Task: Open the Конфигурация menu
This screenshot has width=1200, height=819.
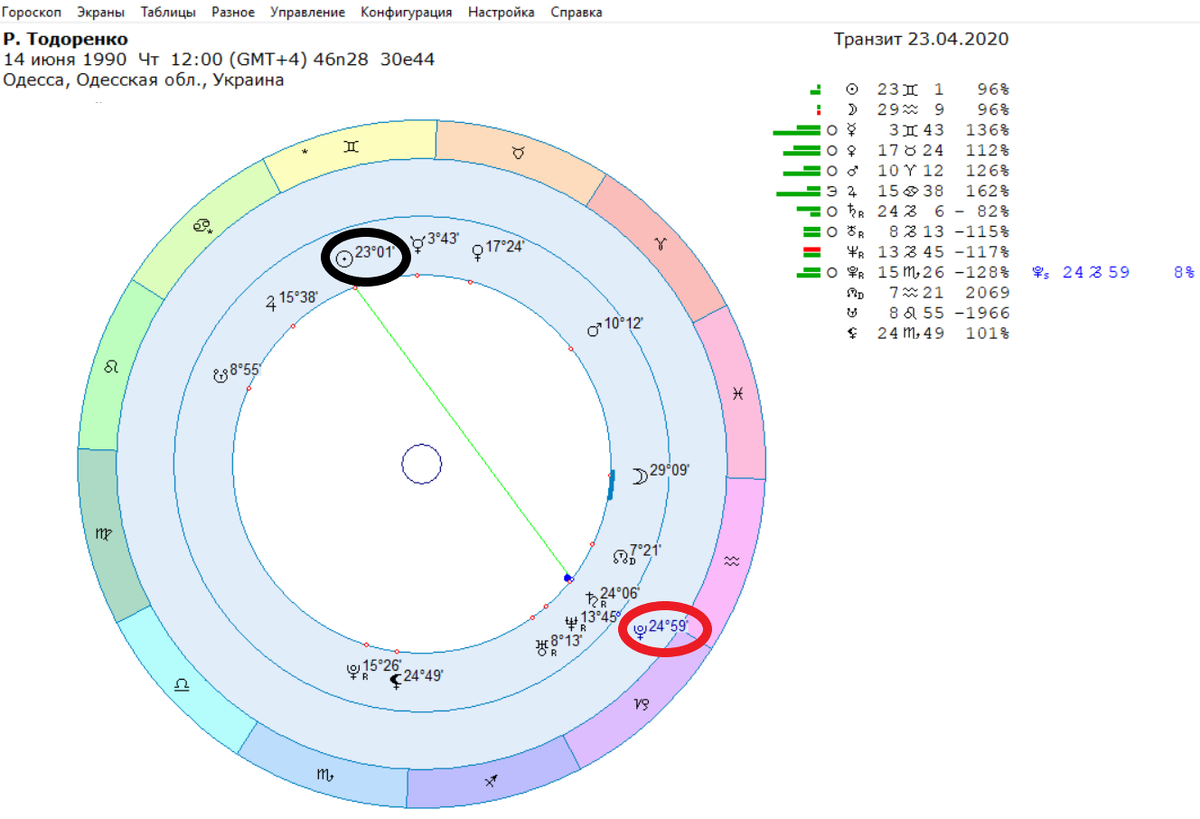Action: click(x=406, y=13)
